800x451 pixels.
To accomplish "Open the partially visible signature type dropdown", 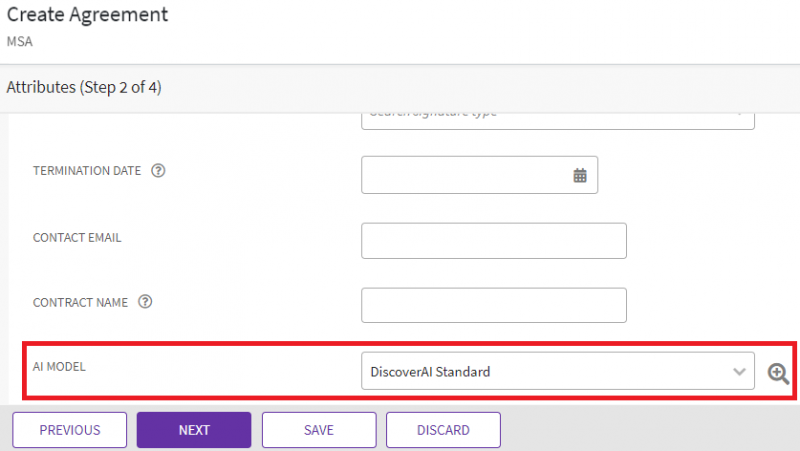I will 557,116.
